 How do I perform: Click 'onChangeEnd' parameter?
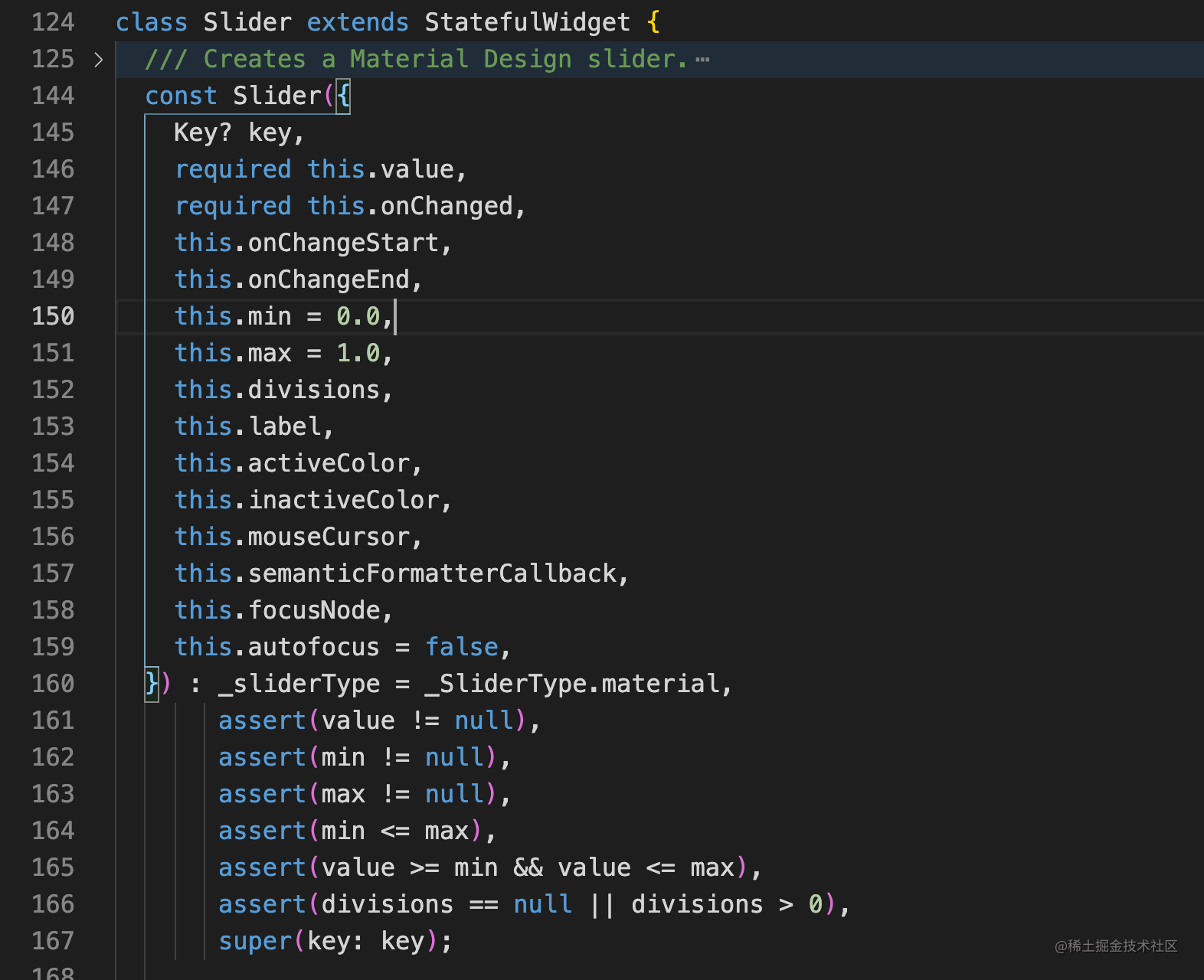point(329,279)
